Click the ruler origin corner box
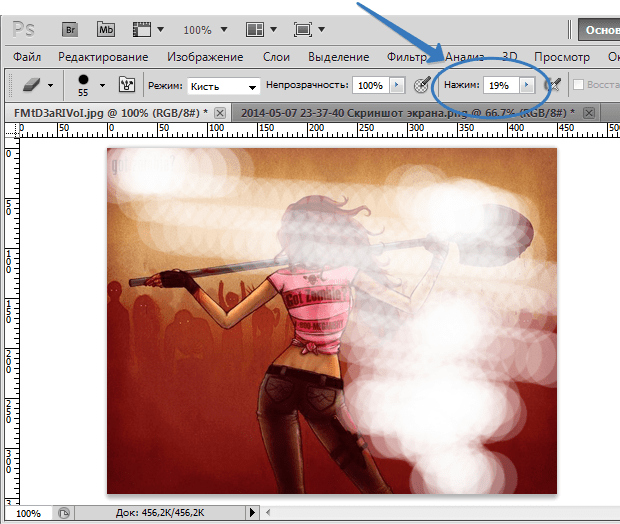This screenshot has width=620, height=524. 11,130
